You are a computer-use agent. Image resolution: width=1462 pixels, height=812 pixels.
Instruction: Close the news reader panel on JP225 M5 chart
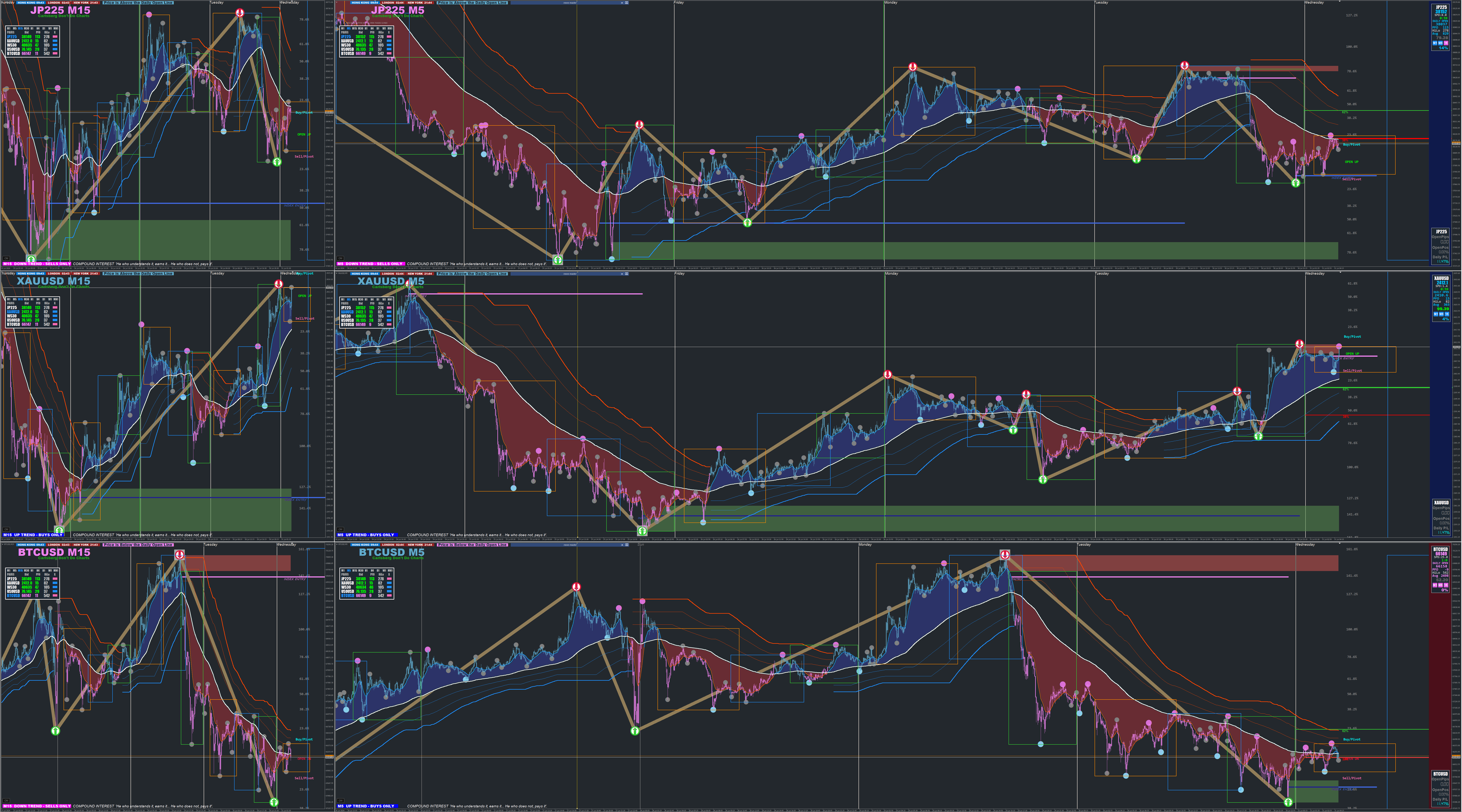click(626, 3)
